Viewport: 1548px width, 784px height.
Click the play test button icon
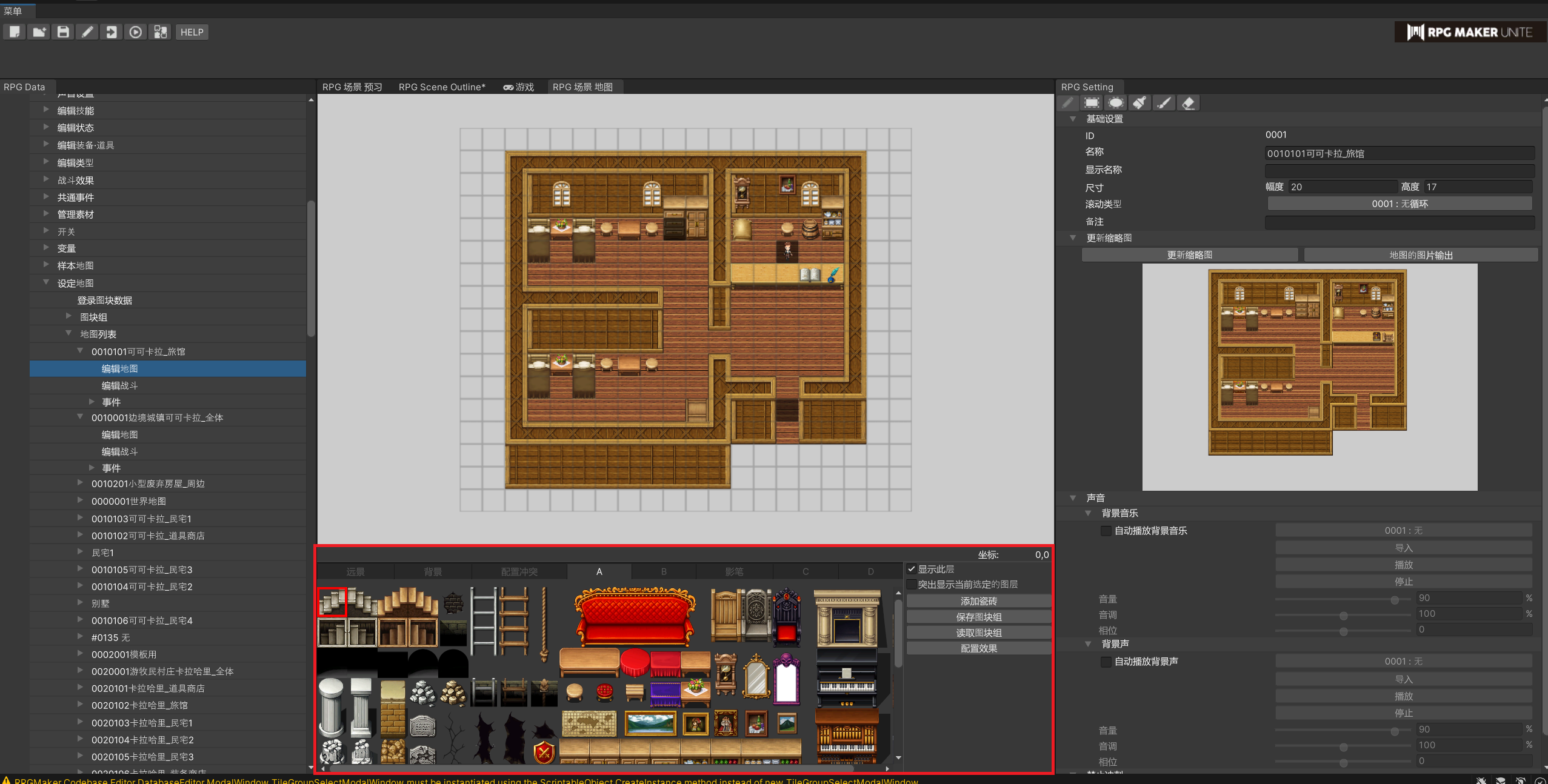pyautogui.click(x=136, y=32)
